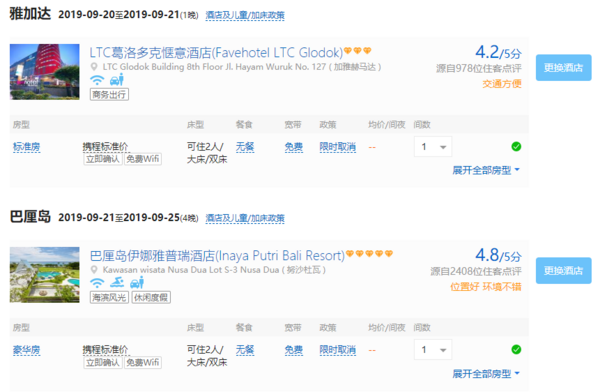
Task: Click the LTC Glodok Building address text
Action: pyautogui.click(x=242, y=67)
